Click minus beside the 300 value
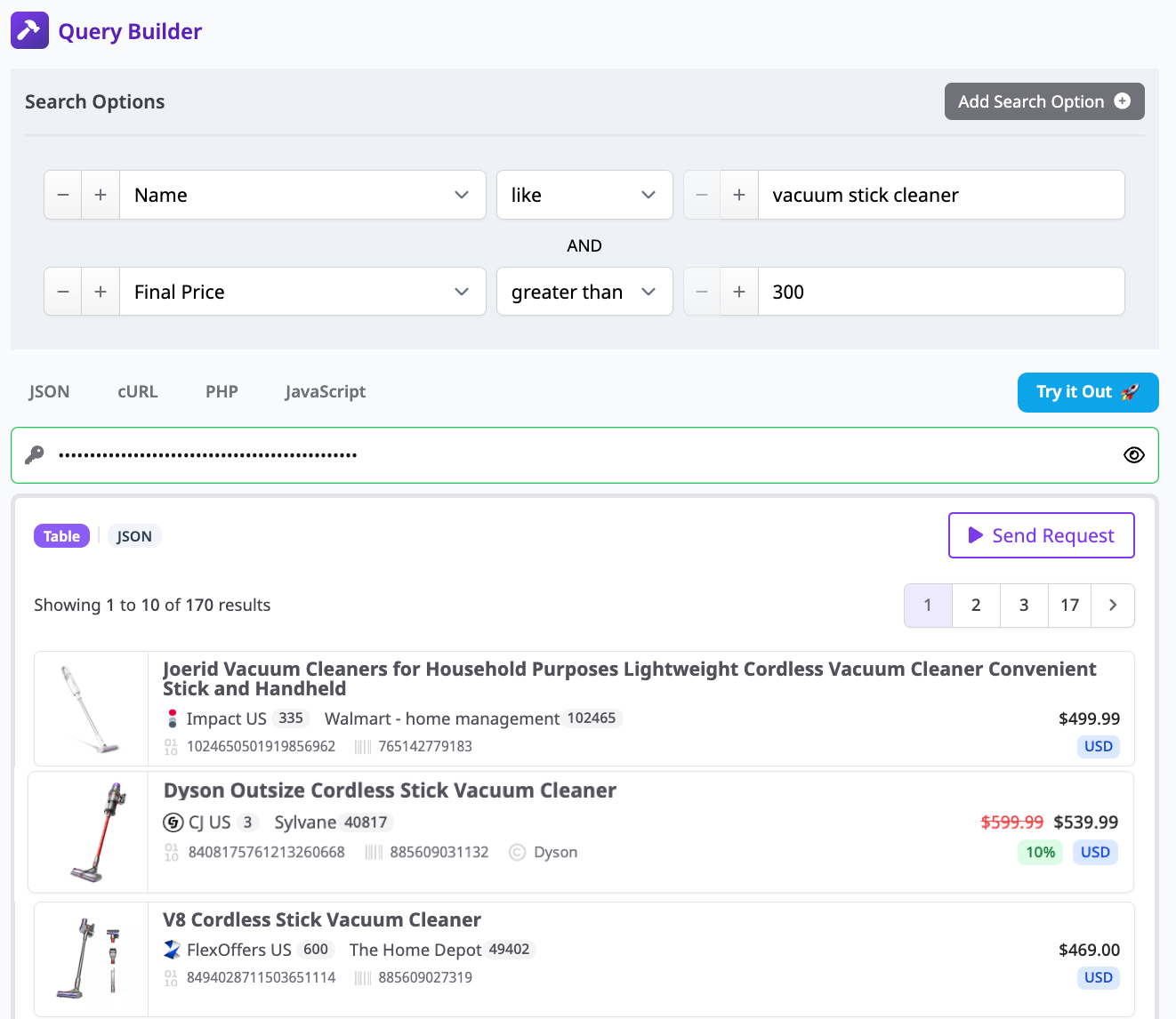The image size is (1176, 1019). (x=702, y=292)
